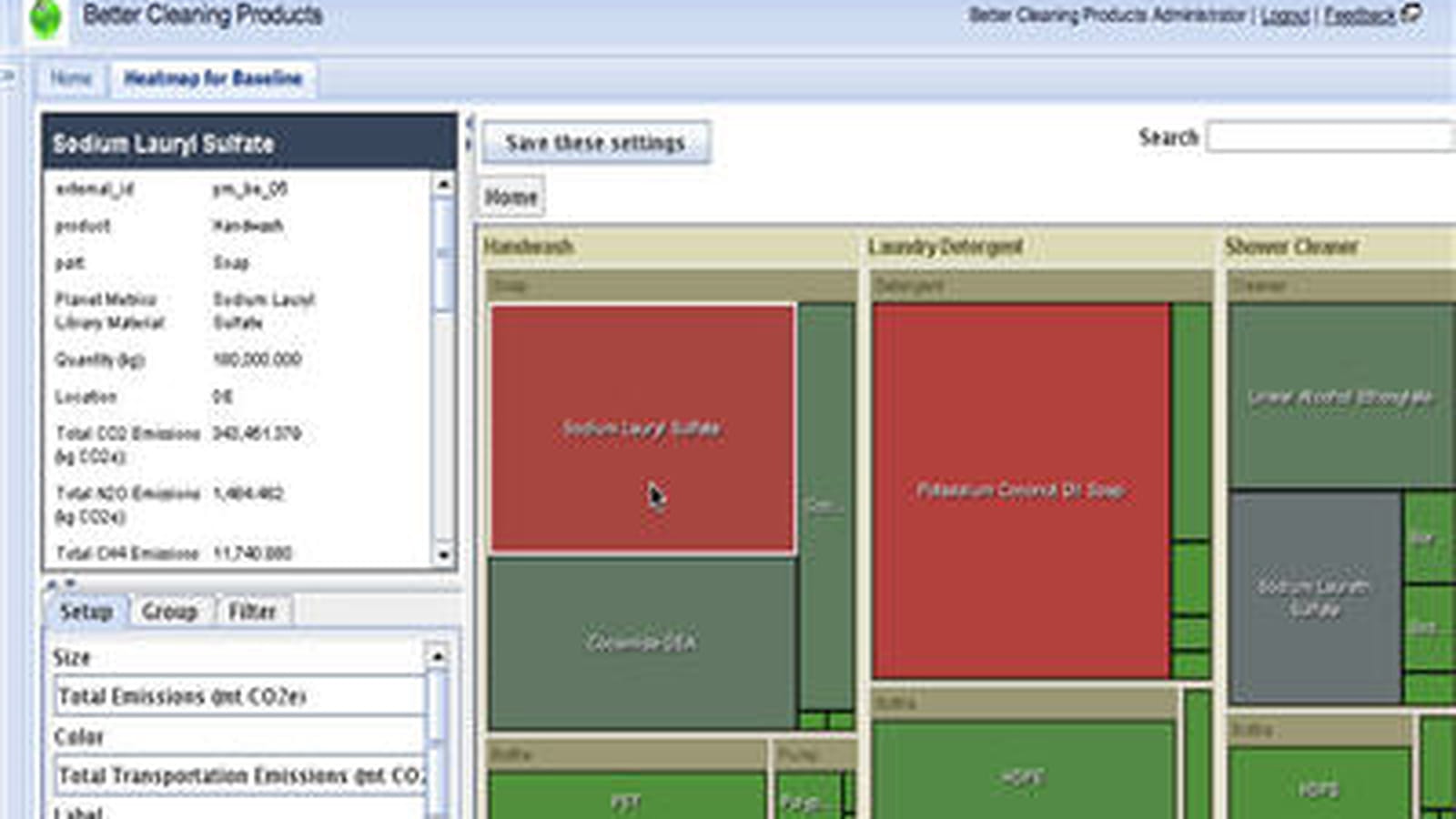Click into the Search field
The image size is (1456, 819).
click(1330, 137)
